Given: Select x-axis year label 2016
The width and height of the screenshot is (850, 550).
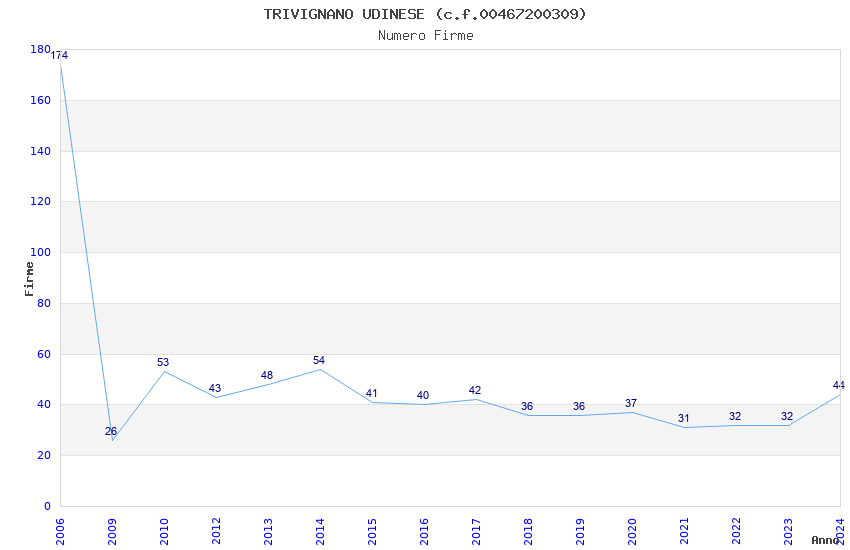Looking at the screenshot, I should tap(424, 532).
